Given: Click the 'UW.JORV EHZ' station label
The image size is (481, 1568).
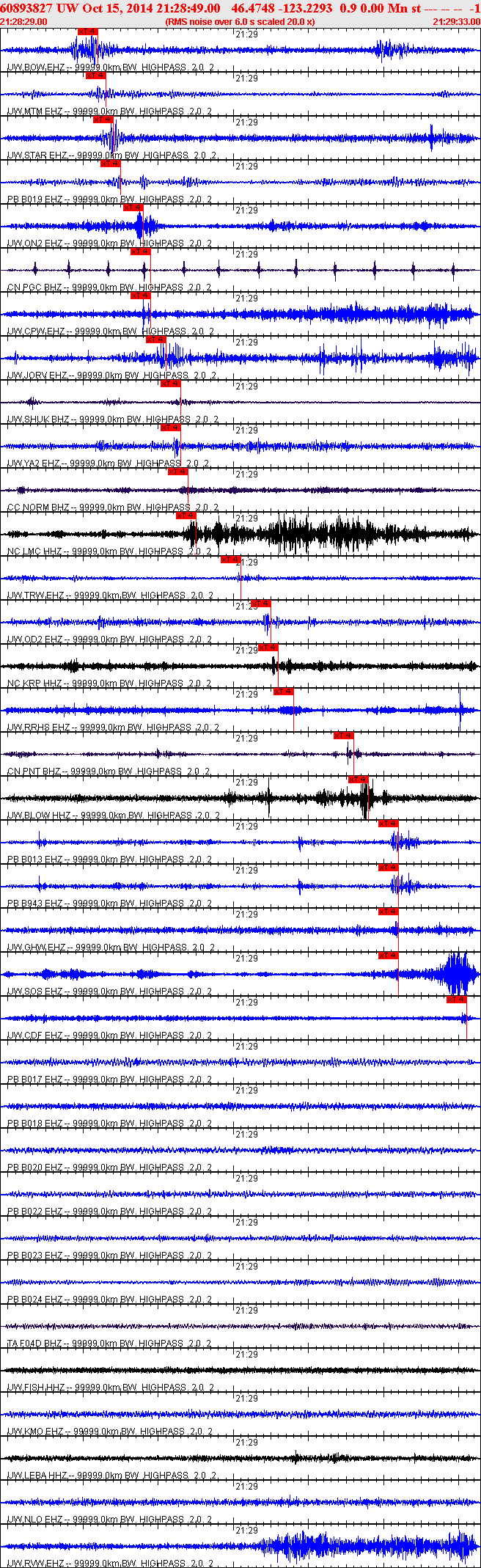Looking at the screenshot, I should (x=37, y=375).
